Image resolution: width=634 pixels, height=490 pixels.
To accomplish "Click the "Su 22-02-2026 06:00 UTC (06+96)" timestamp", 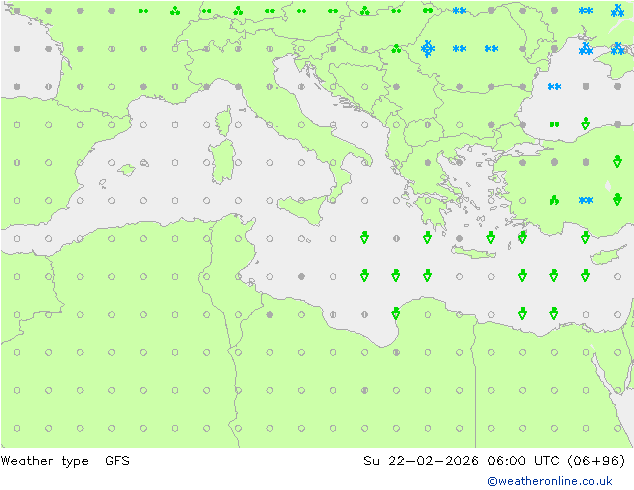I will (x=494, y=460).
